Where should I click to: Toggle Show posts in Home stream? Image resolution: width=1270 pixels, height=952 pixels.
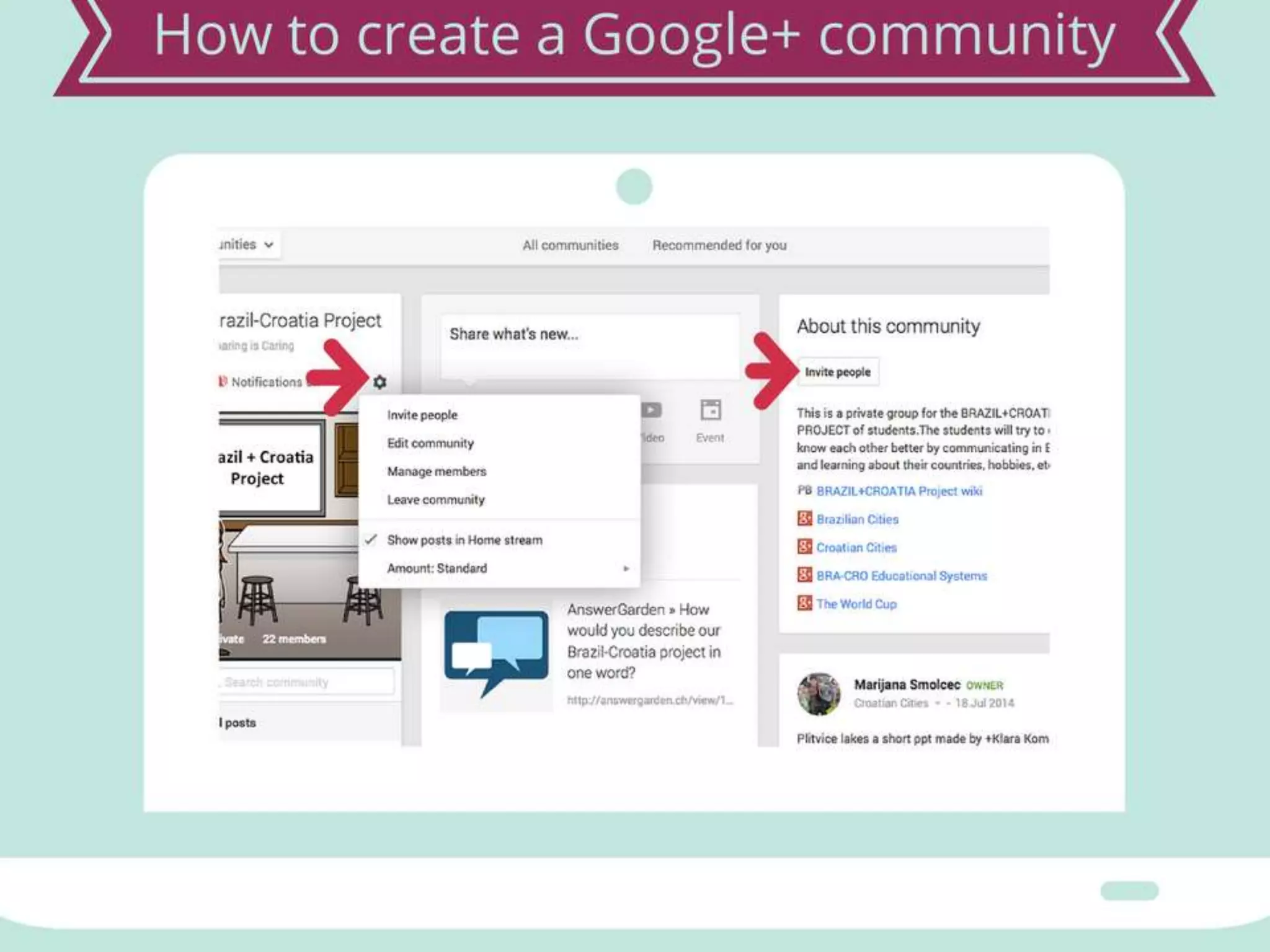464,540
